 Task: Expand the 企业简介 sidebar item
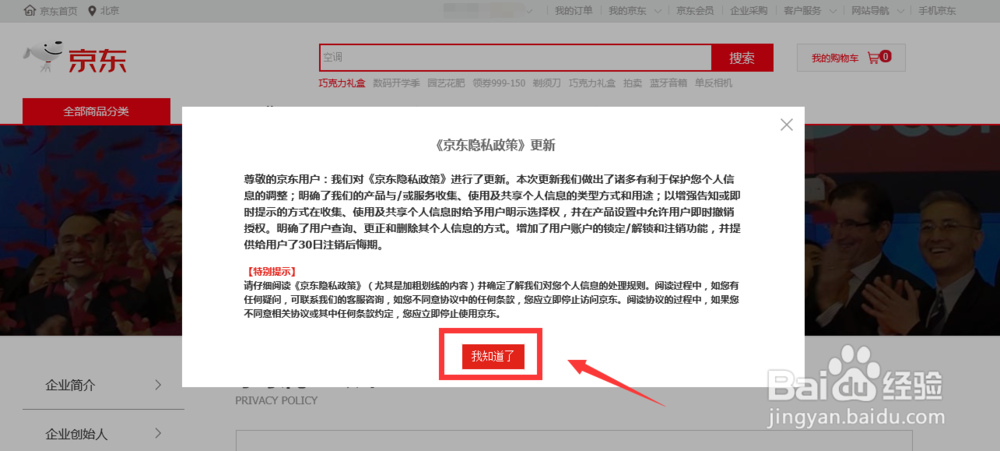(103, 385)
